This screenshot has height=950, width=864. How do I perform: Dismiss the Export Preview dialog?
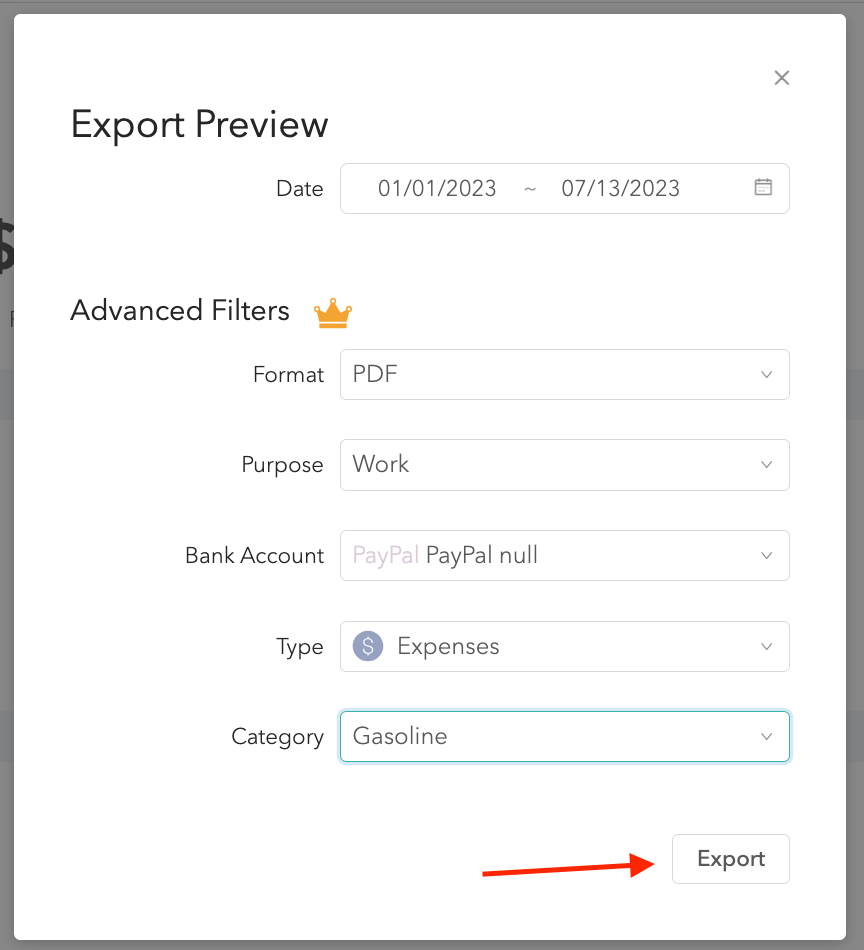tap(781, 77)
